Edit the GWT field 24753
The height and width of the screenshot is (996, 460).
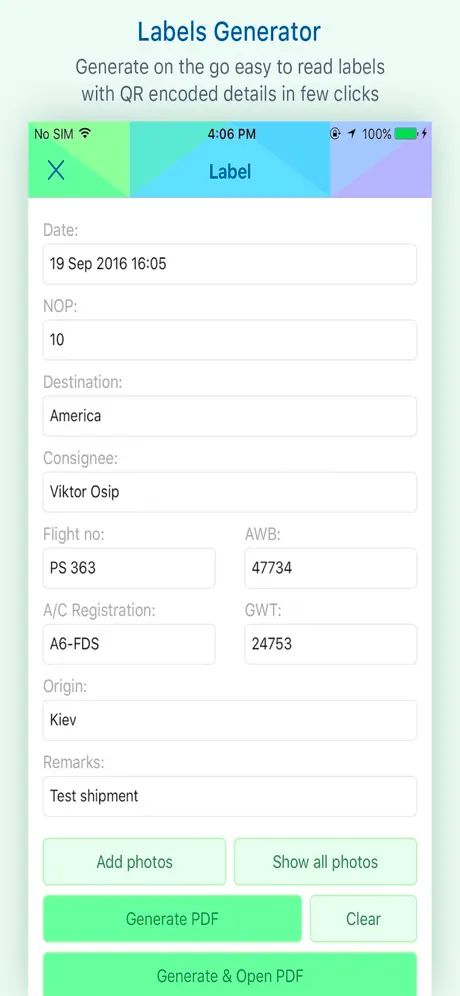(x=330, y=644)
